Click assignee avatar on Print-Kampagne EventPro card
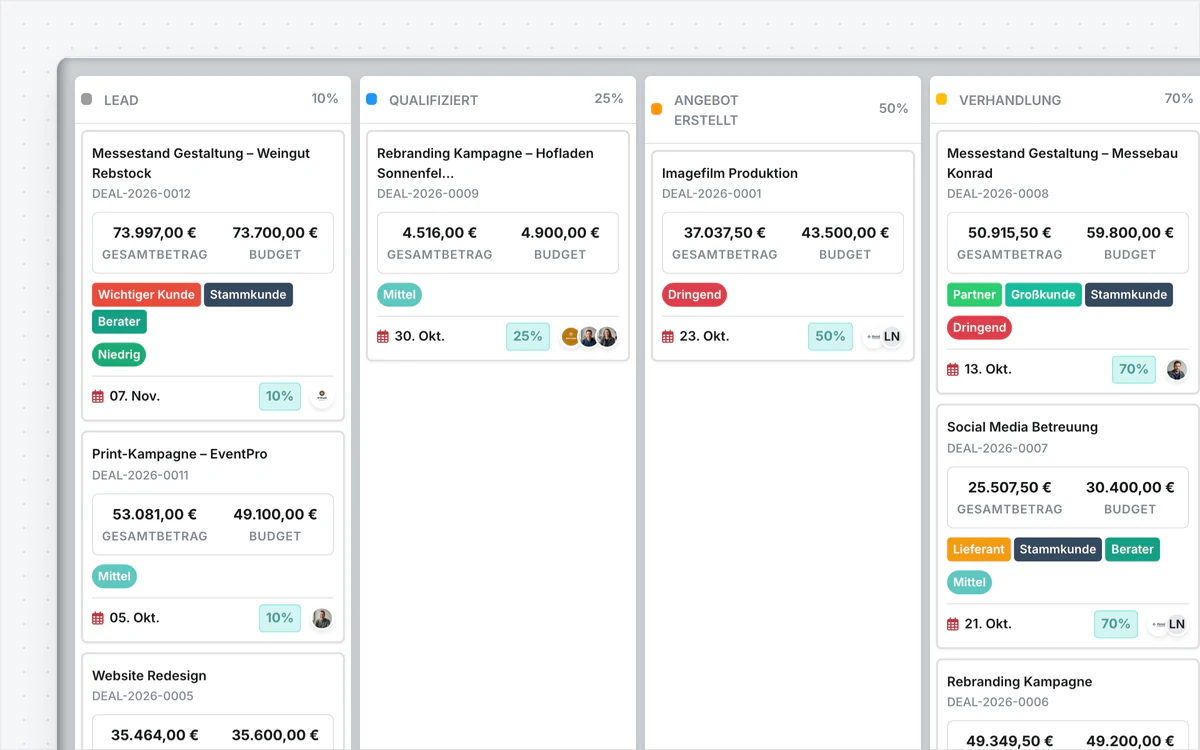 coord(322,618)
